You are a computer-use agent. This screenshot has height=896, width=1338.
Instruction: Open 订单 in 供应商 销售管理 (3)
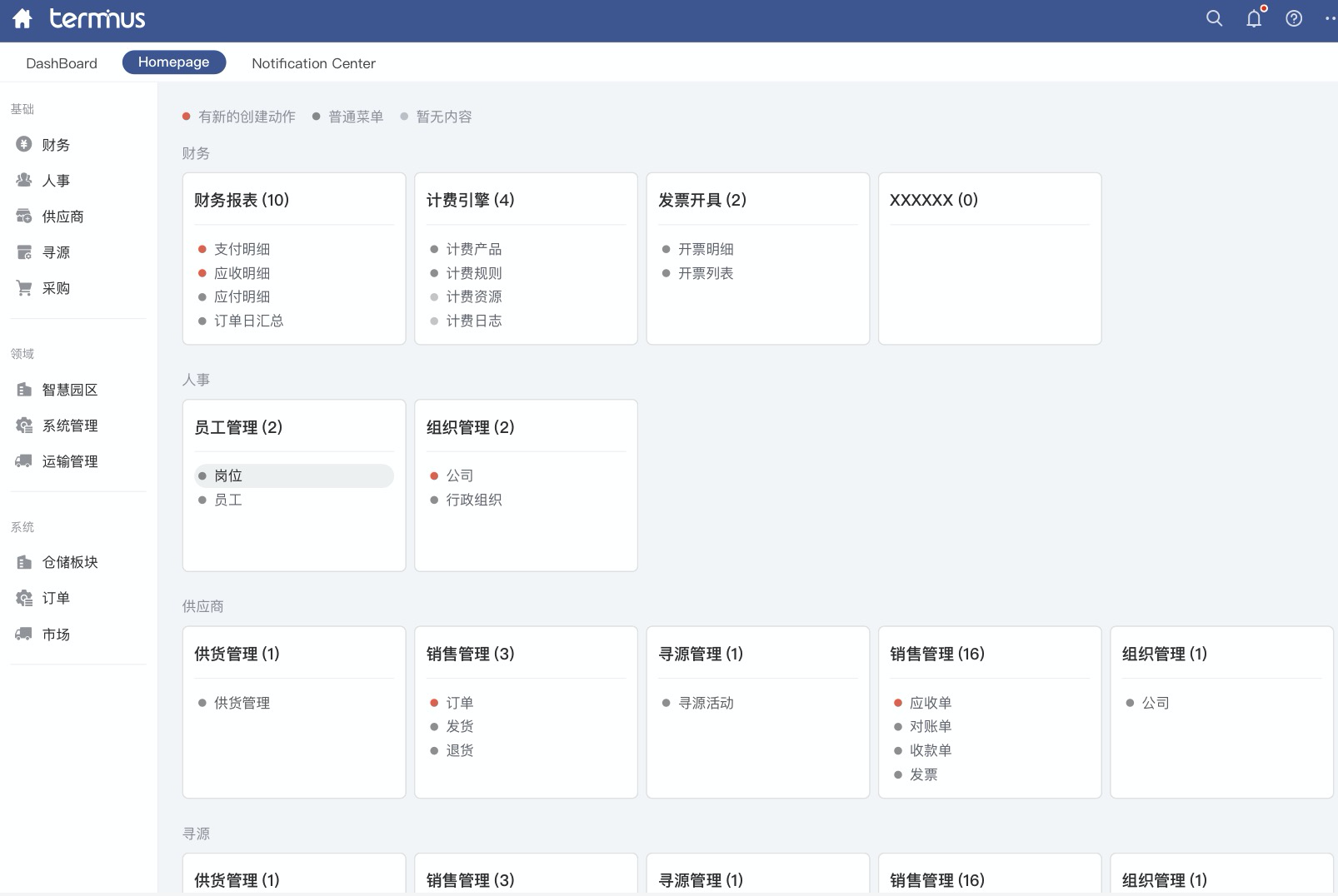(x=460, y=703)
